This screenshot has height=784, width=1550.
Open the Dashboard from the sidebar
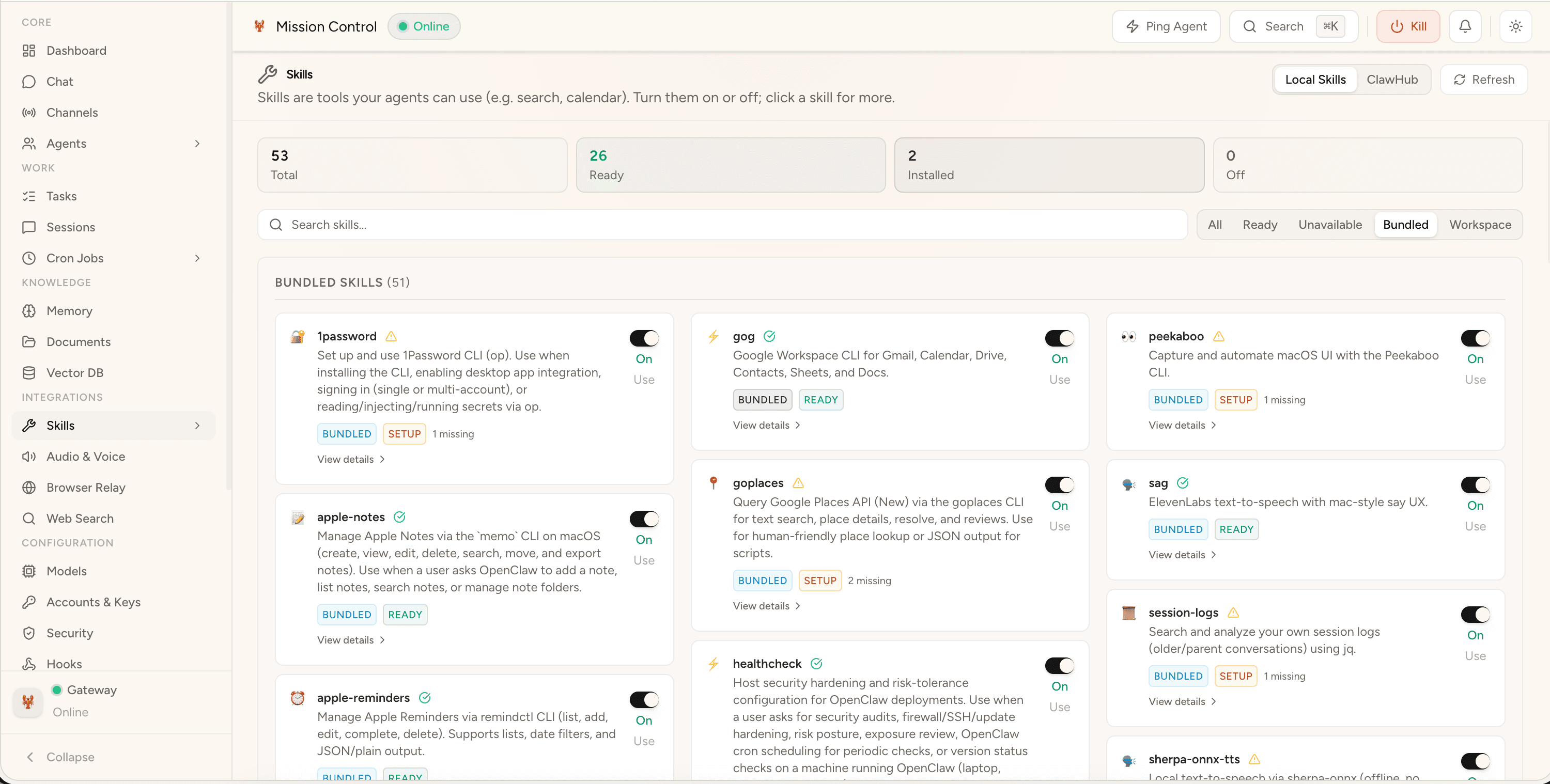pos(76,51)
